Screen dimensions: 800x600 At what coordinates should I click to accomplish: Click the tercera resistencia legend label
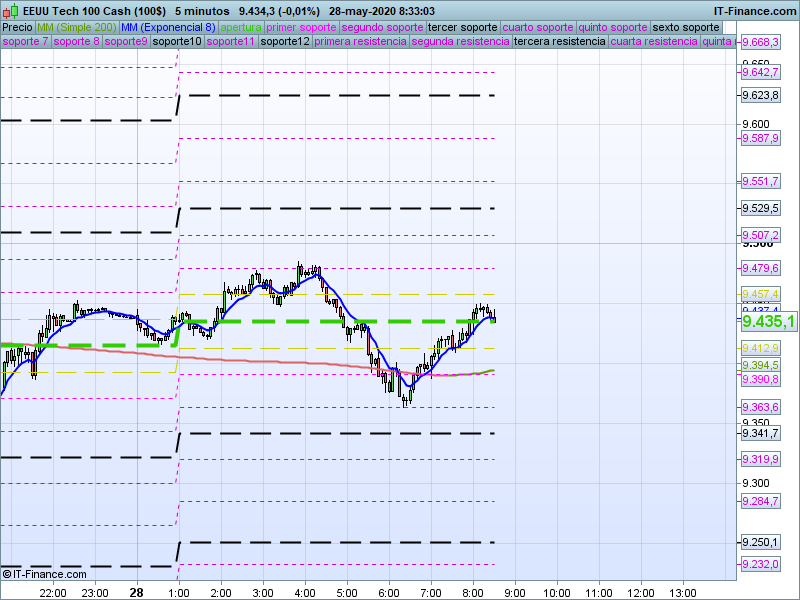point(559,42)
